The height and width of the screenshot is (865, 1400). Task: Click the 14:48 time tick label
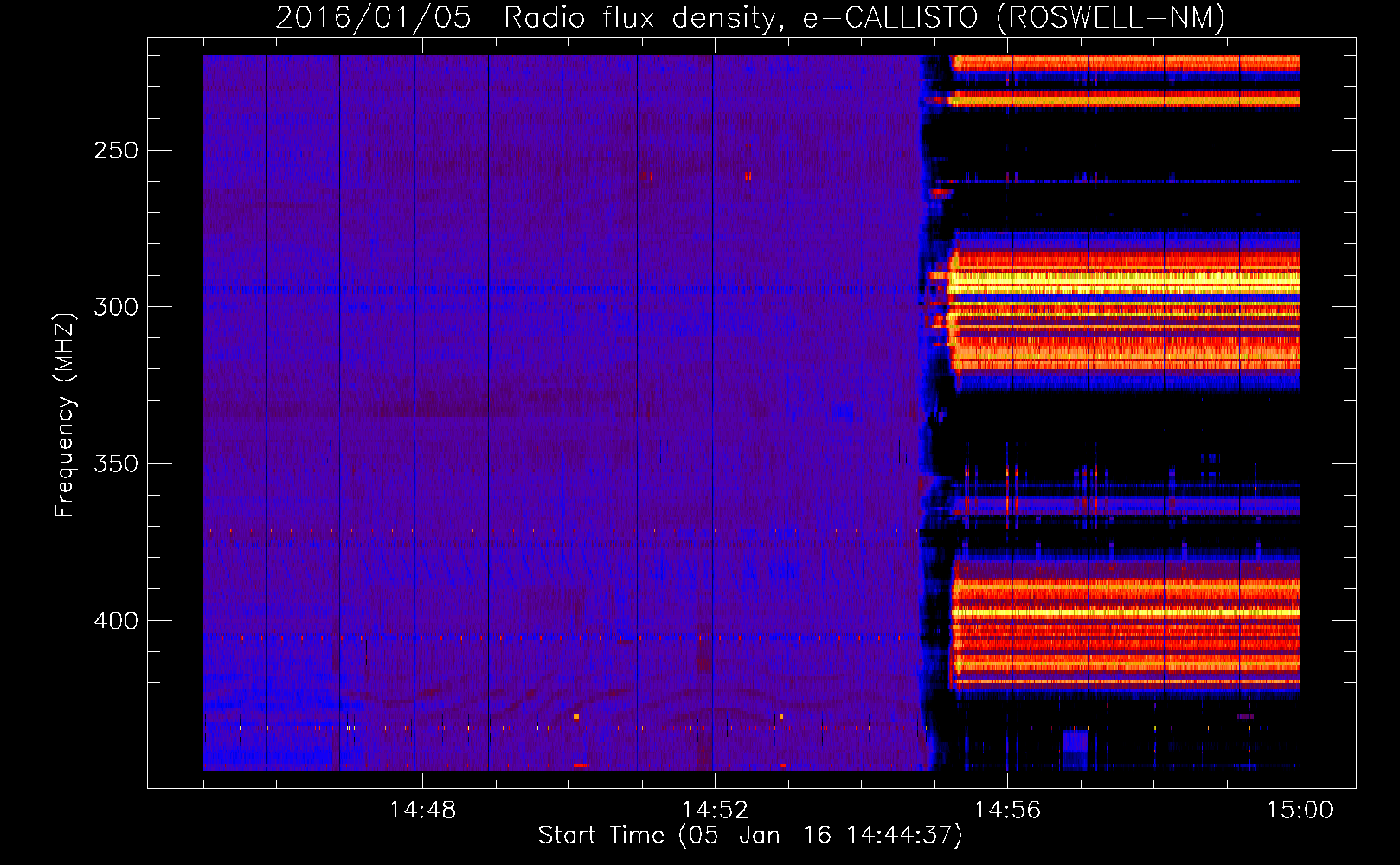[x=422, y=811]
